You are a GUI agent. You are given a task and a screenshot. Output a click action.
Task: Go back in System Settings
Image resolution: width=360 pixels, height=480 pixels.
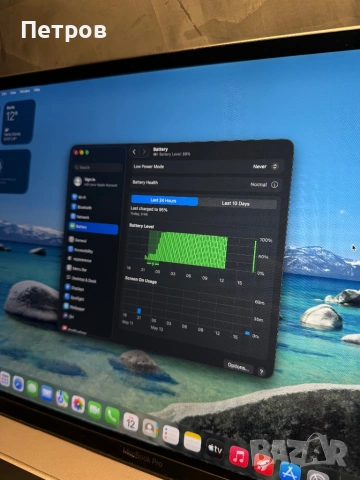coord(134,152)
